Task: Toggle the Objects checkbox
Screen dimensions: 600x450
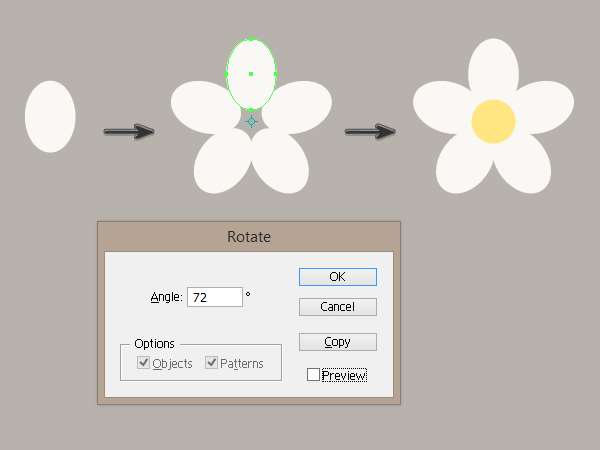Action: point(143,362)
